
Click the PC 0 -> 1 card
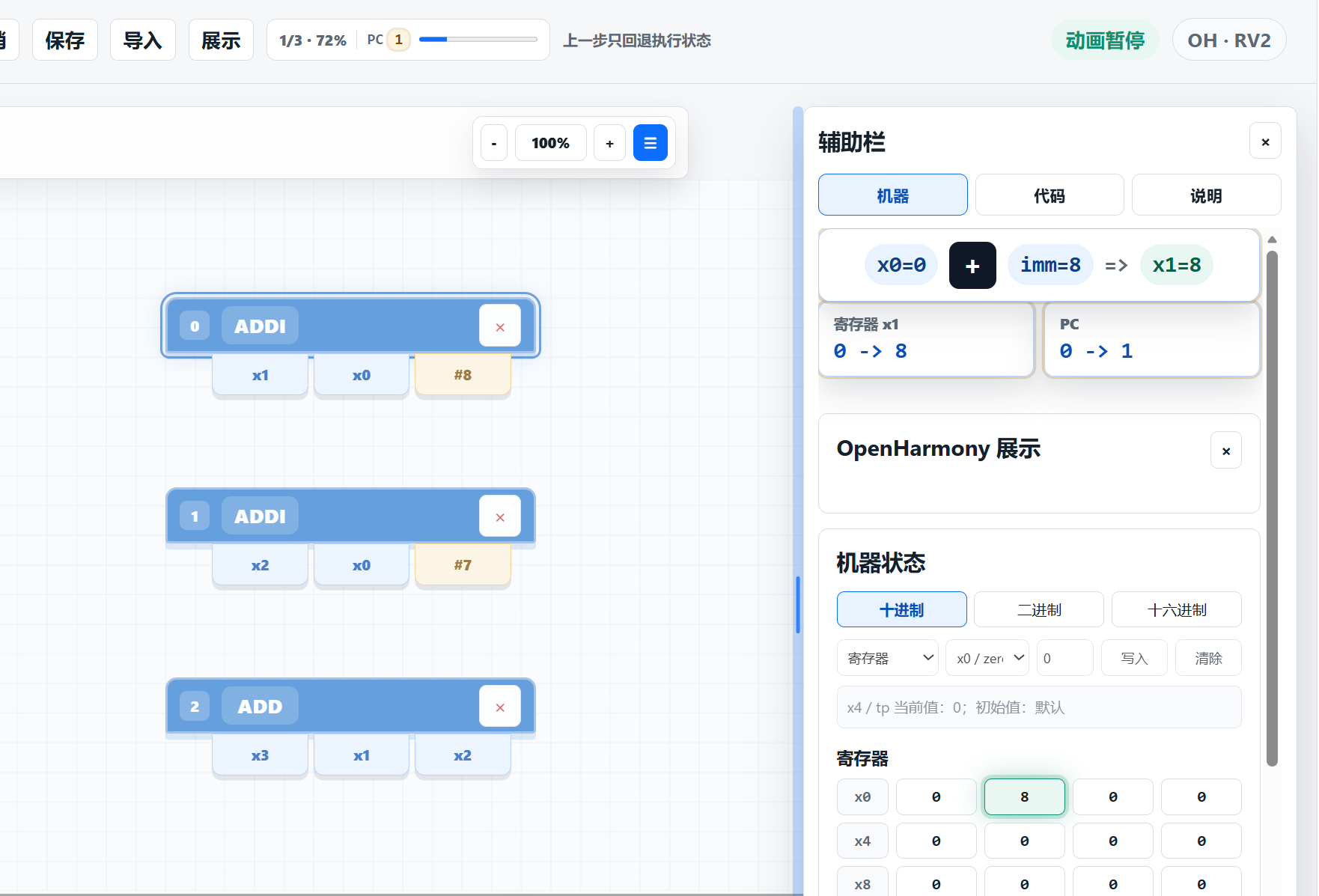click(1152, 339)
